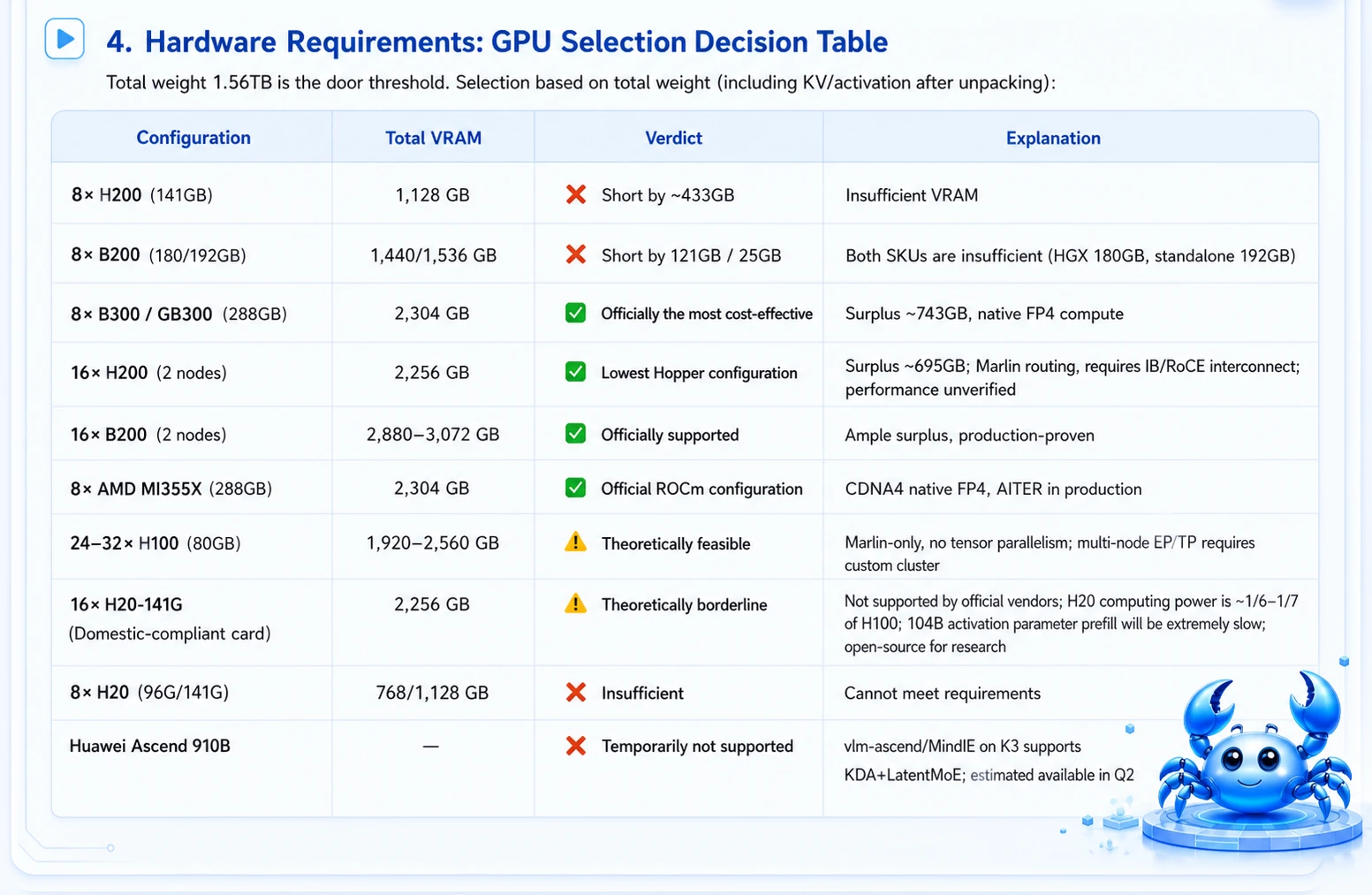Click the green check beside Official ROCm configuration
Viewport: 1372px width, 895px height.
(576, 488)
